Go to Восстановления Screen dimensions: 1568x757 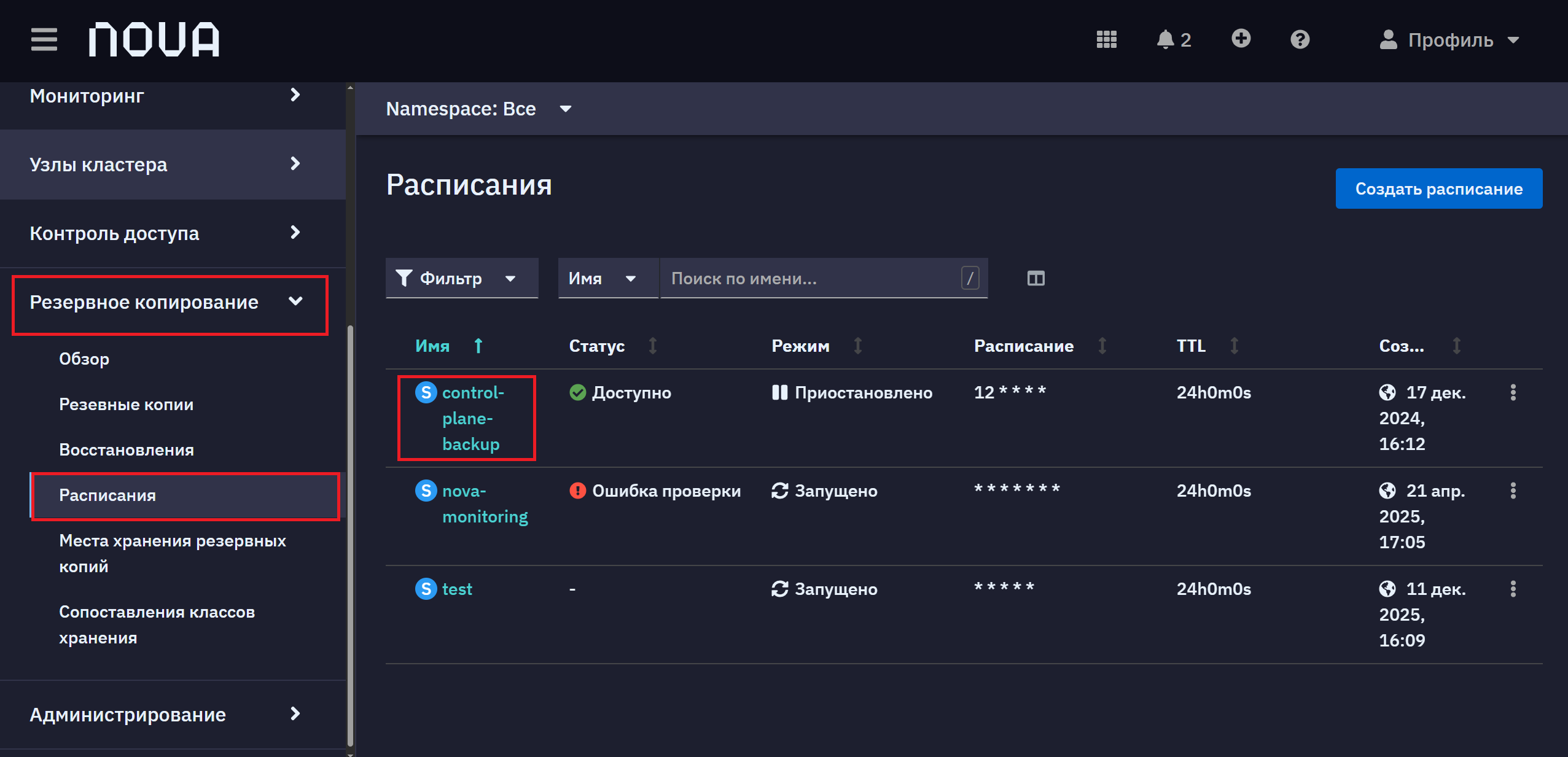coord(127,449)
